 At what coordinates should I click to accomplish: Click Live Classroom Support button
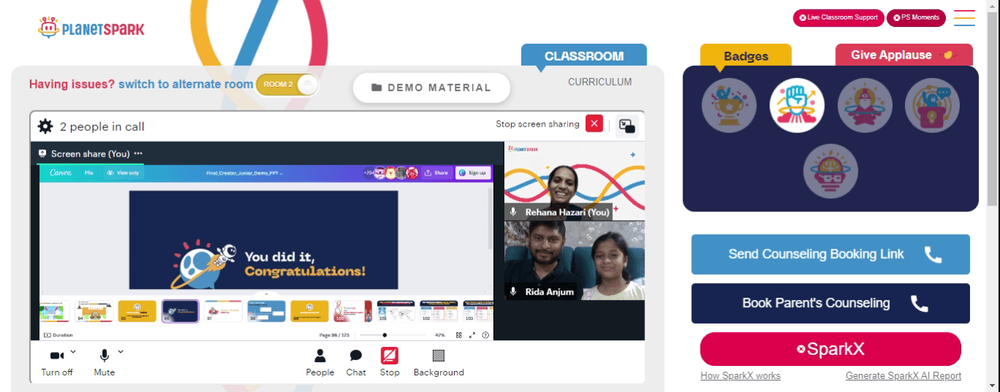(x=838, y=18)
